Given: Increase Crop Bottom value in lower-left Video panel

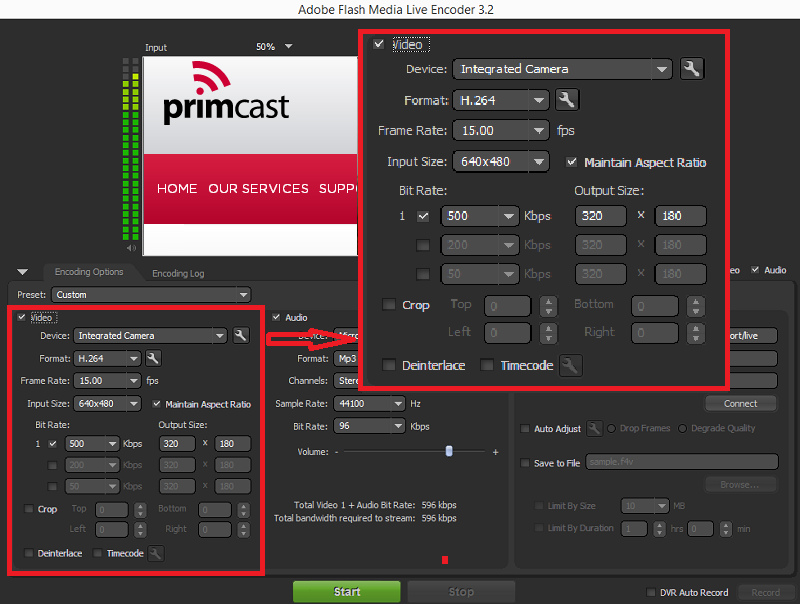Looking at the screenshot, I should (x=244, y=506).
